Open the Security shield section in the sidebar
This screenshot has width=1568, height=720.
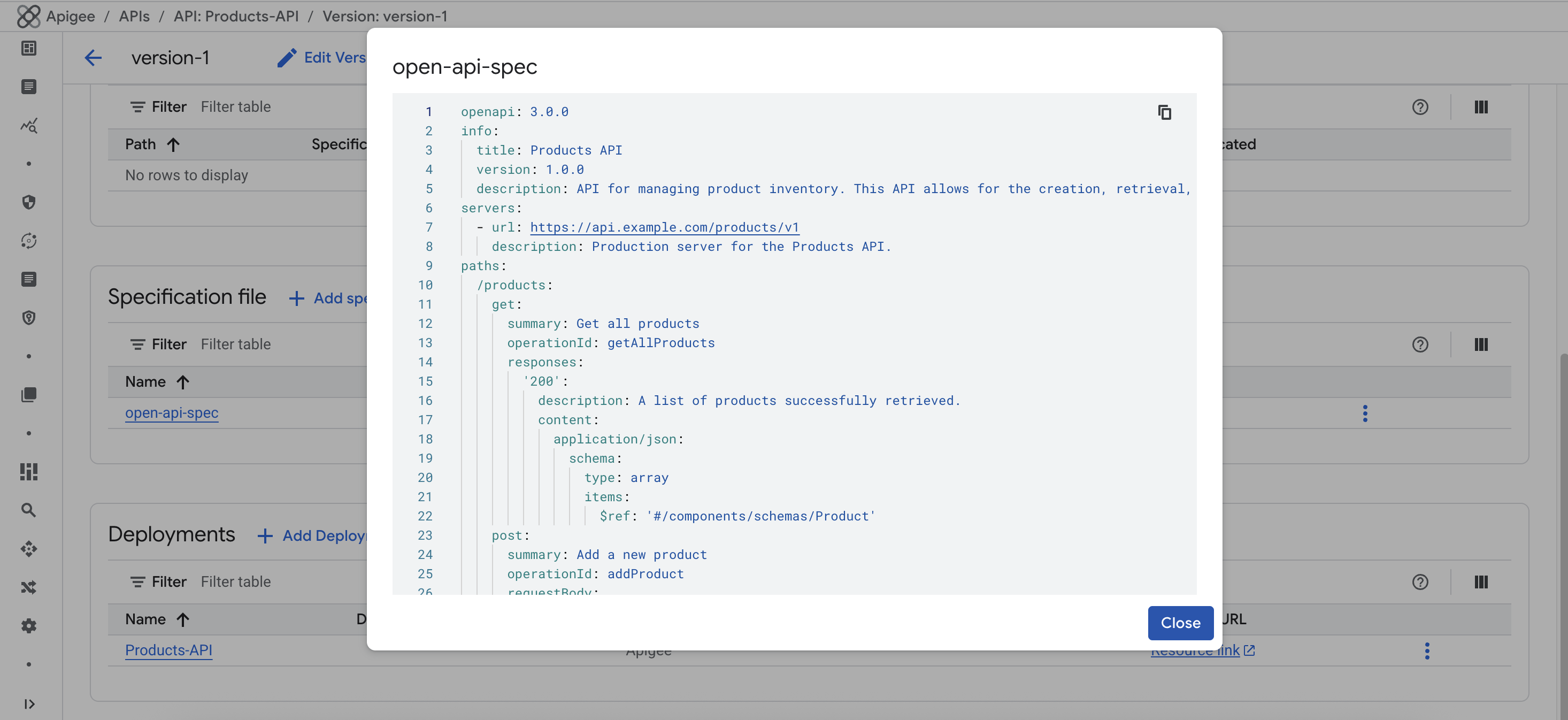coord(28,202)
